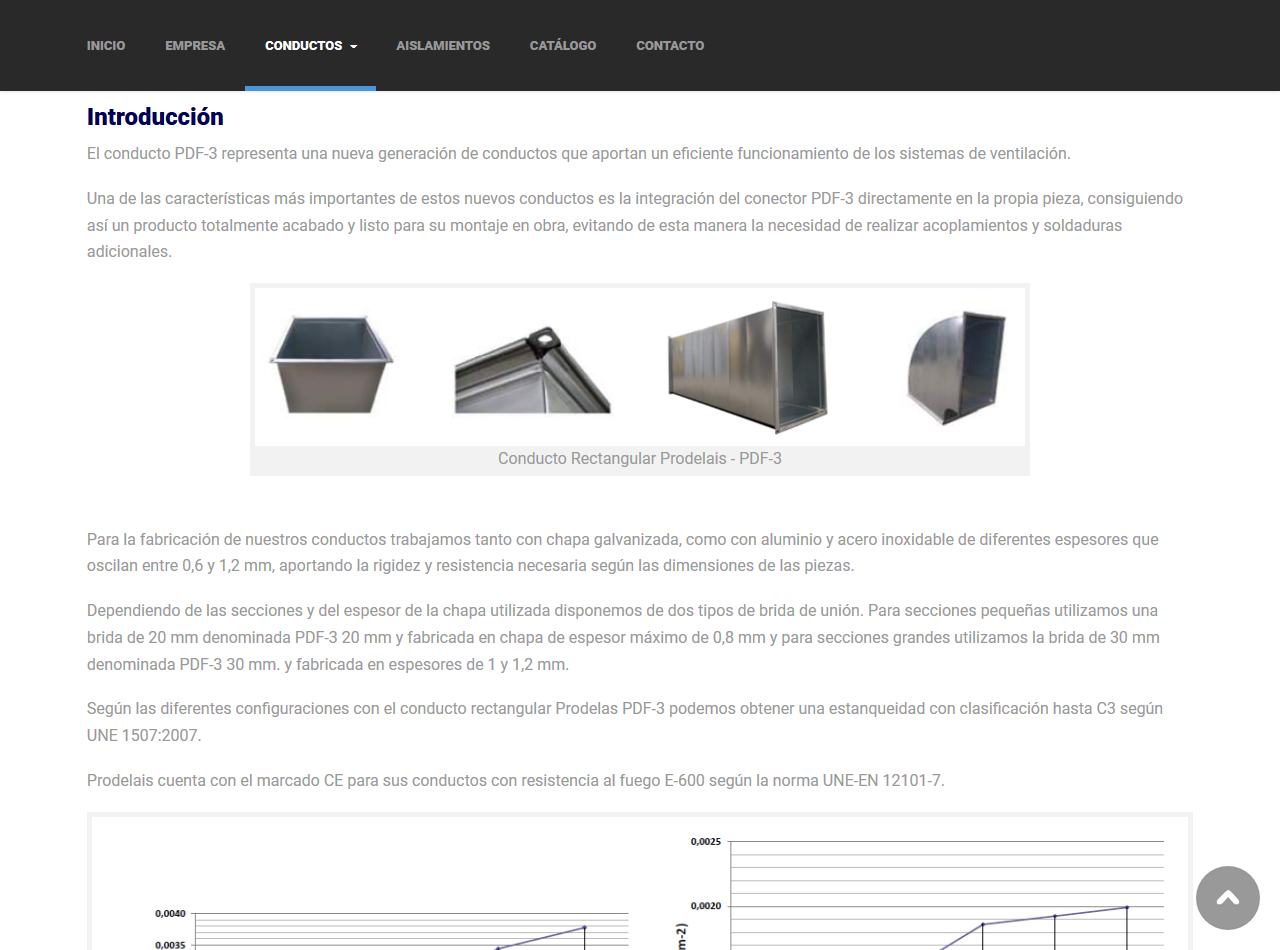Click the long rectangular duct photo

tap(746, 366)
